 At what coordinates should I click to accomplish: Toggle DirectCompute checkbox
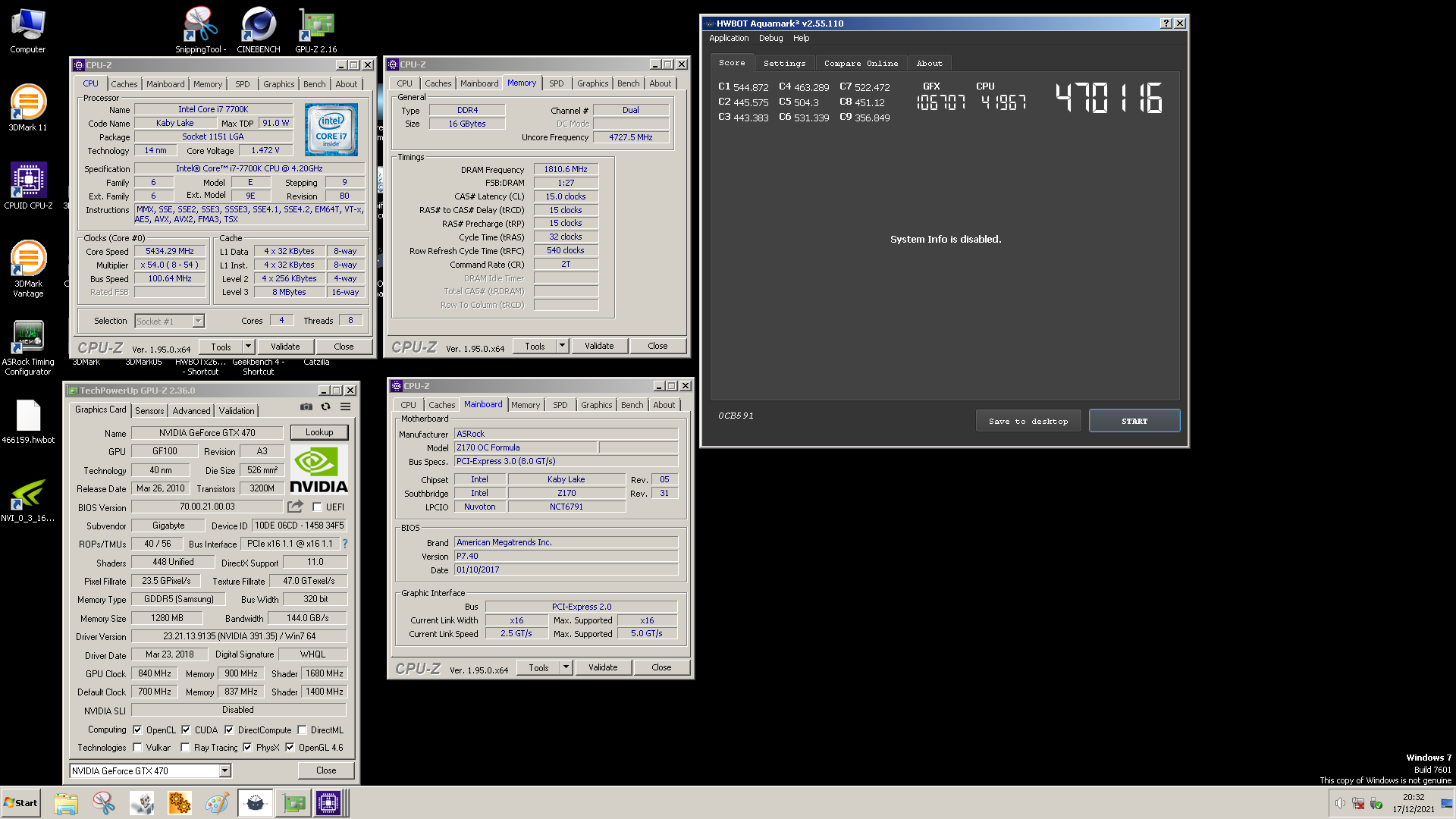(229, 730)
